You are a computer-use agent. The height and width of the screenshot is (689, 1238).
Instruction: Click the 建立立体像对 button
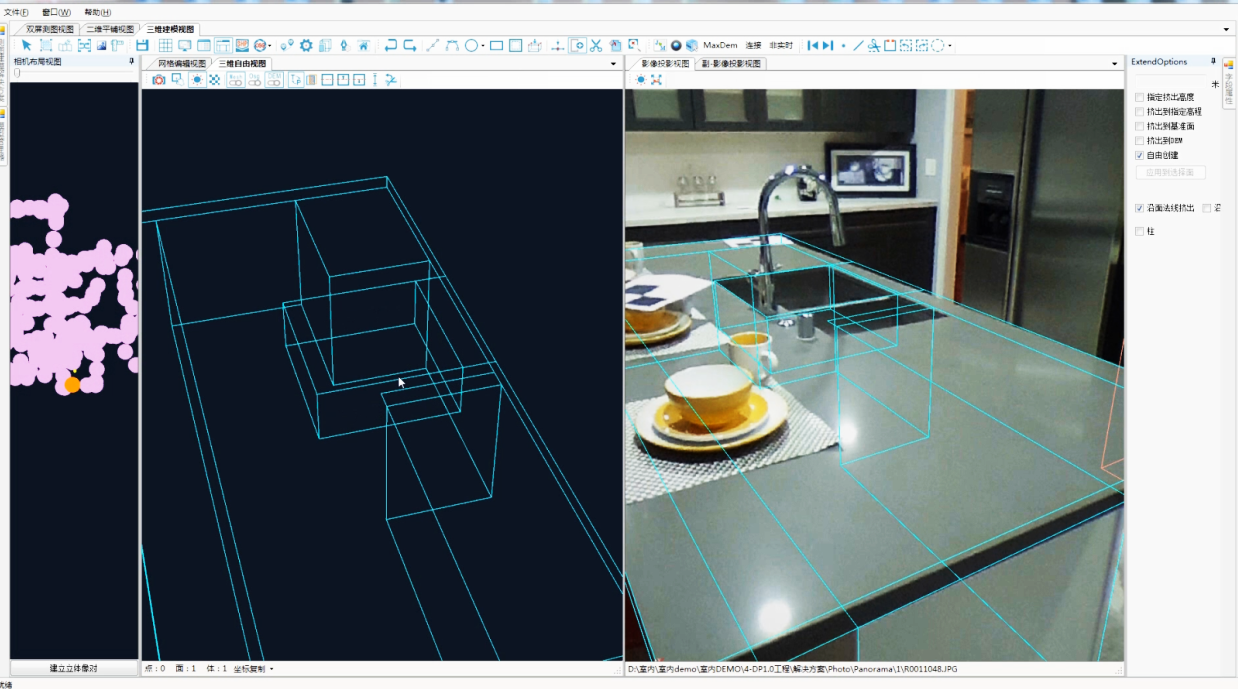(x=74, y=668)
